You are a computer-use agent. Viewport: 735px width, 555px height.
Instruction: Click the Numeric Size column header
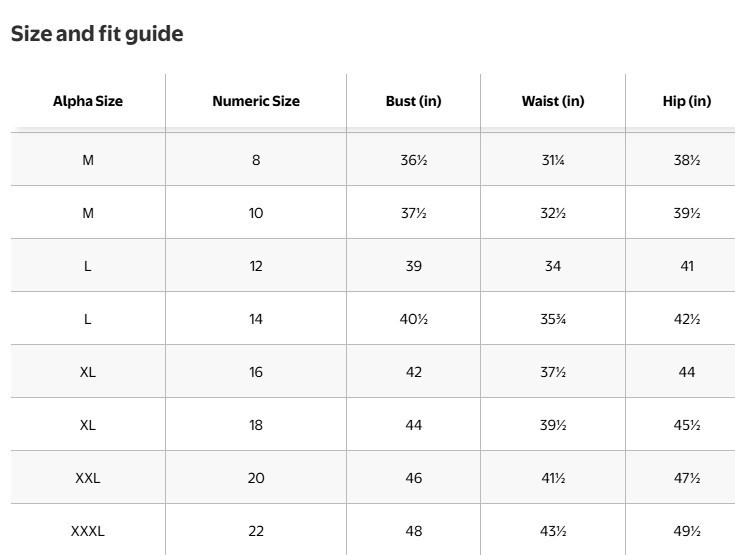pyautogui.click(x=256, y=101)
